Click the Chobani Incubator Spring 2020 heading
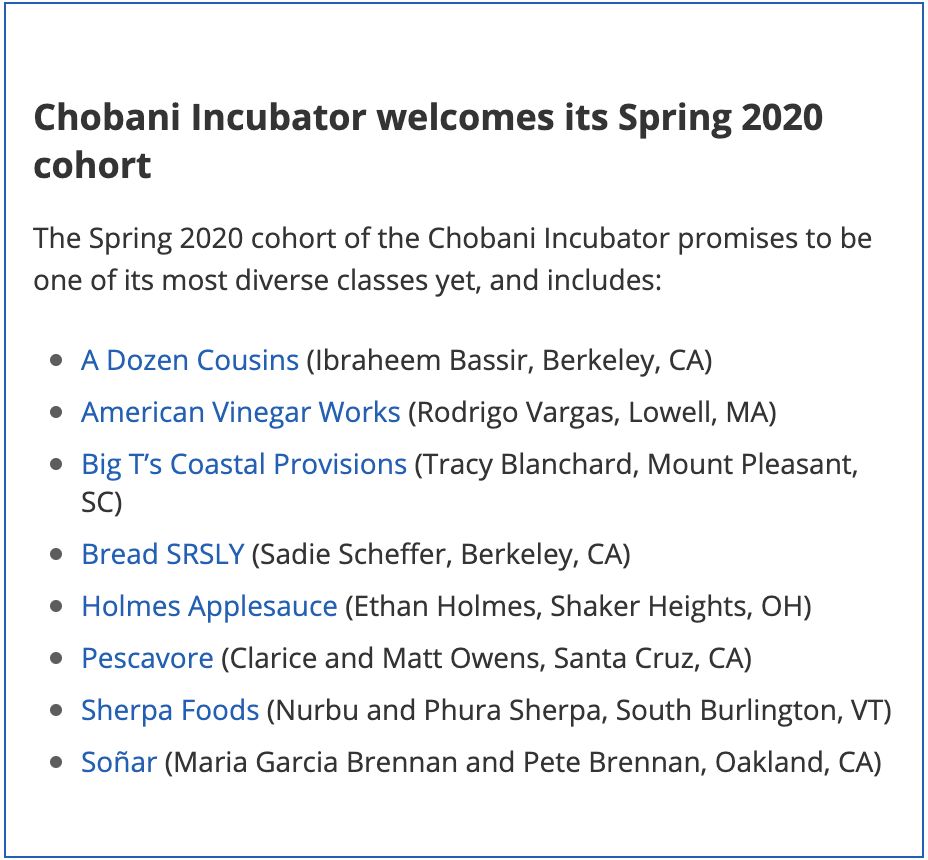 (x=428, y=140)
